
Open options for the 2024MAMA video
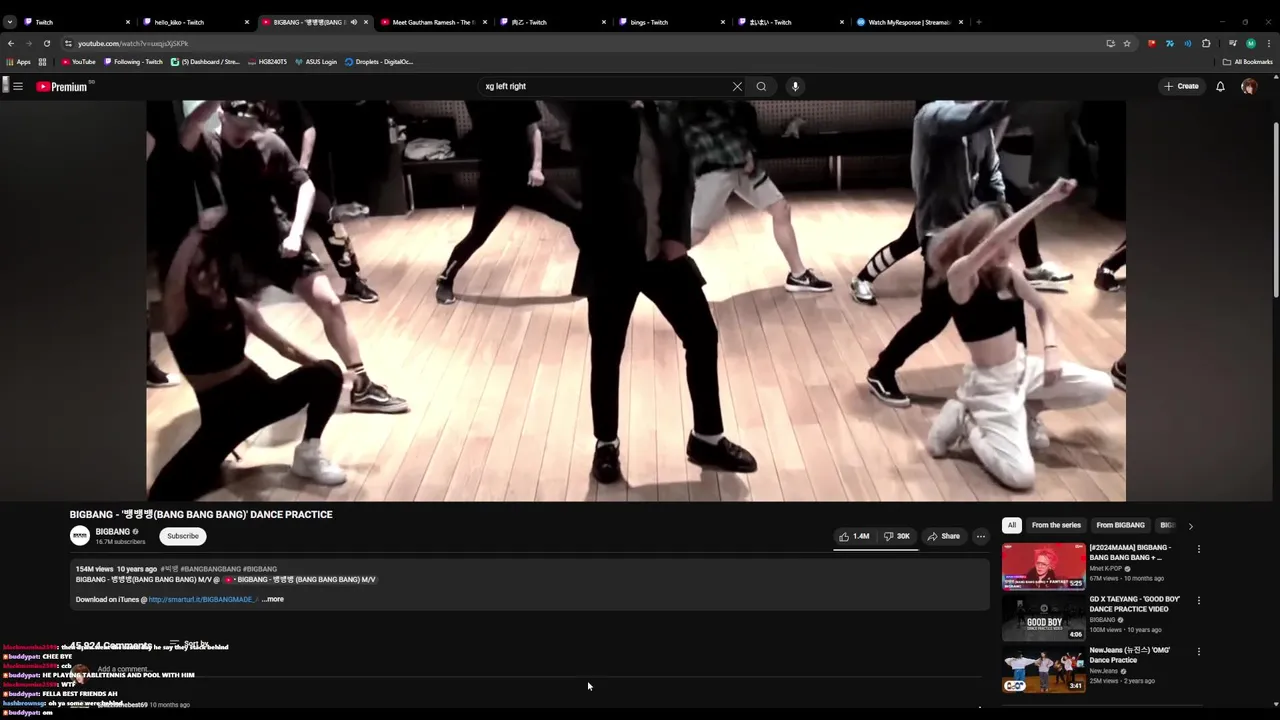coord(1198,549)
